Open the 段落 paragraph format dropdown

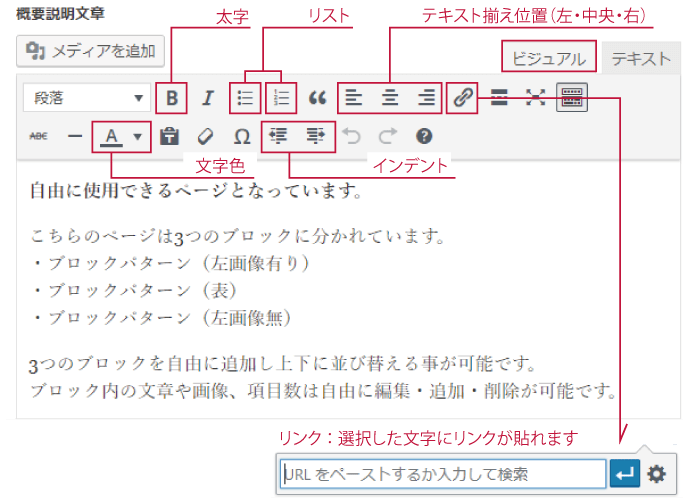click(x=86, y=98)
